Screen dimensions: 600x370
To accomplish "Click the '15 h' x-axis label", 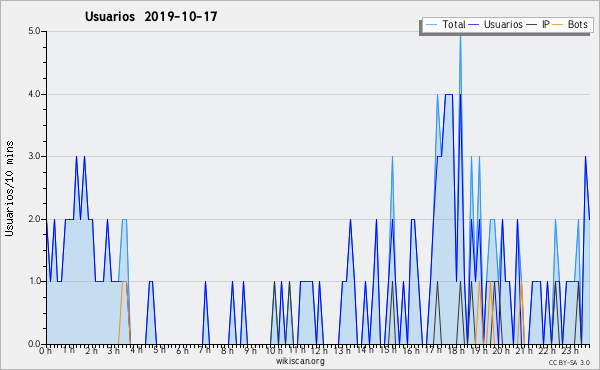I will pyautogui.click(x=388, y=350).
